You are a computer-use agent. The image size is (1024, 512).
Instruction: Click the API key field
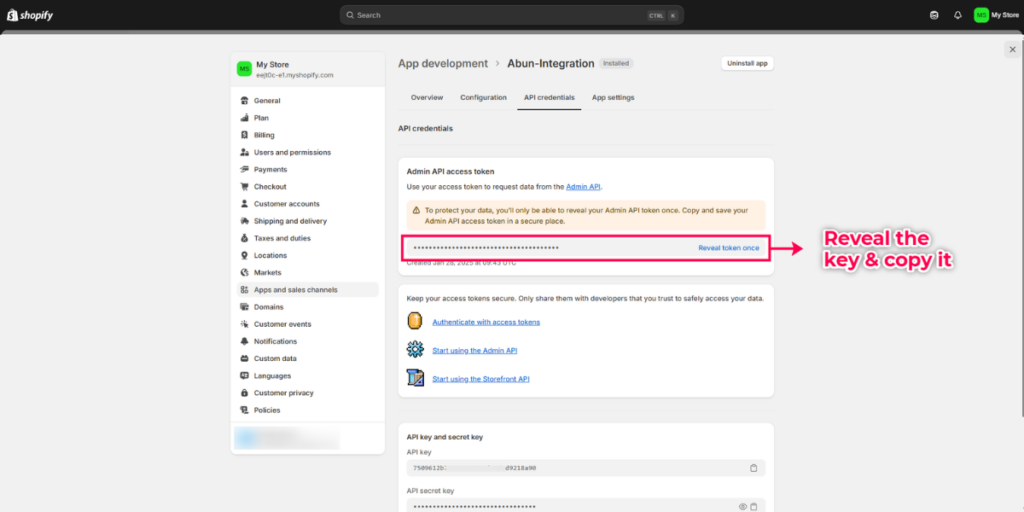tap(586, 468)
